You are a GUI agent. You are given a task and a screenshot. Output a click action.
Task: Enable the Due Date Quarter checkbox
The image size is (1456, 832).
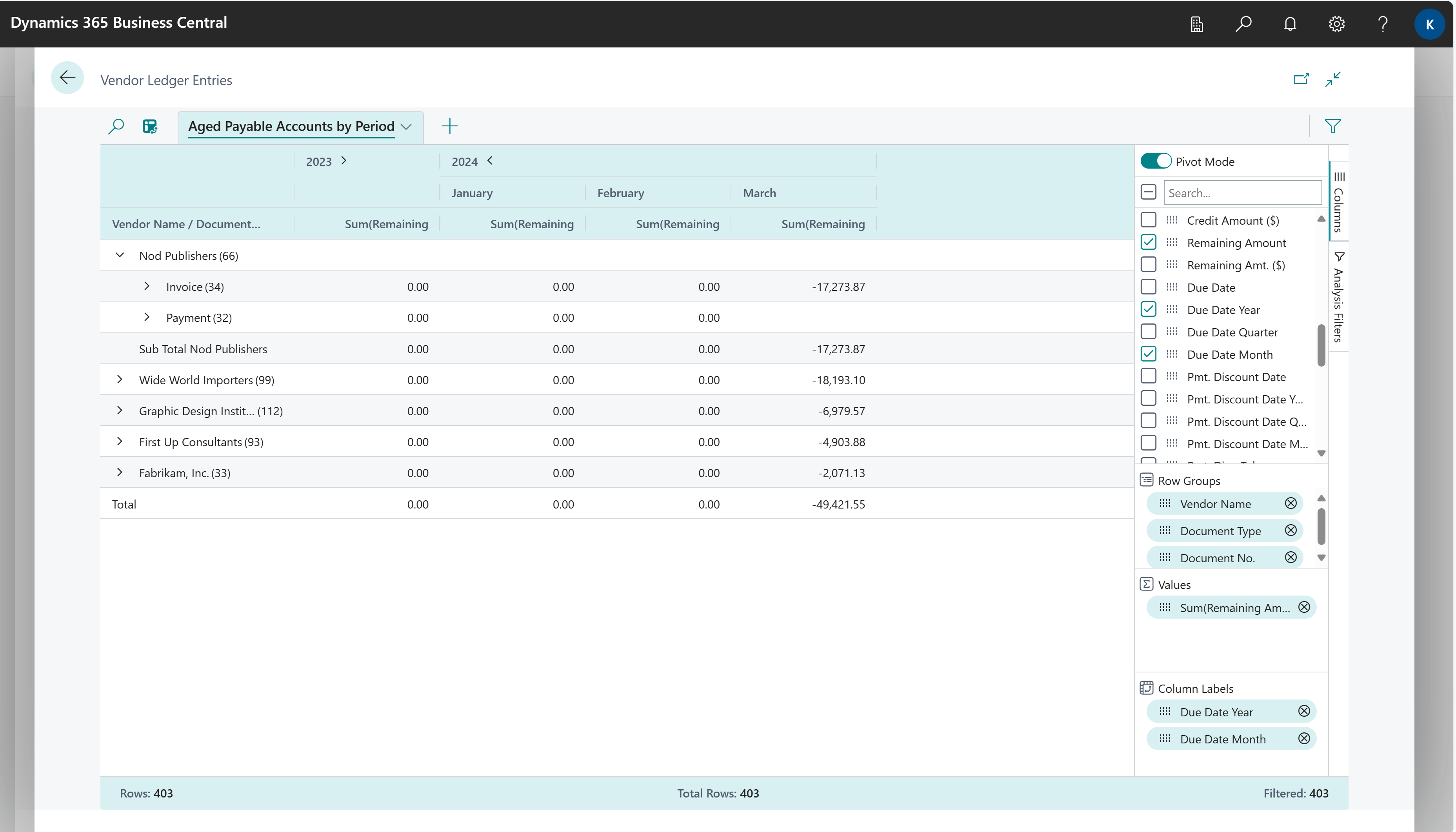(1149, 331)
